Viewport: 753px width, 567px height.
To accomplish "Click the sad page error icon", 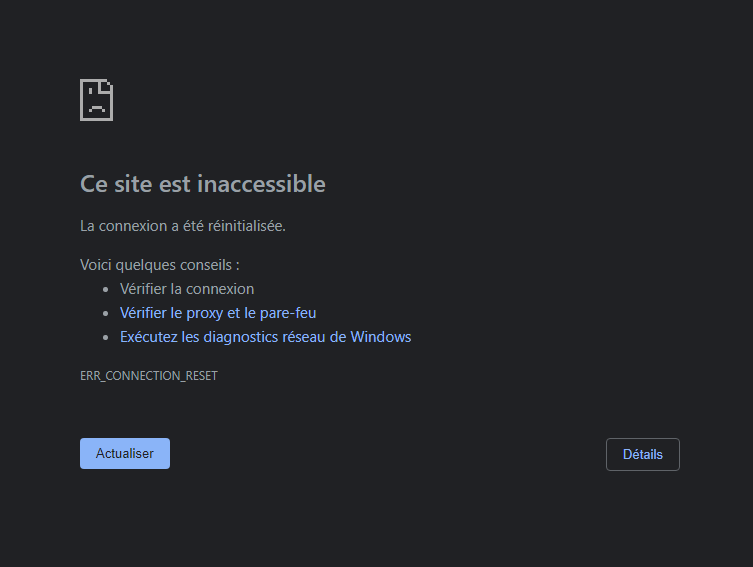I will [96, 100].
